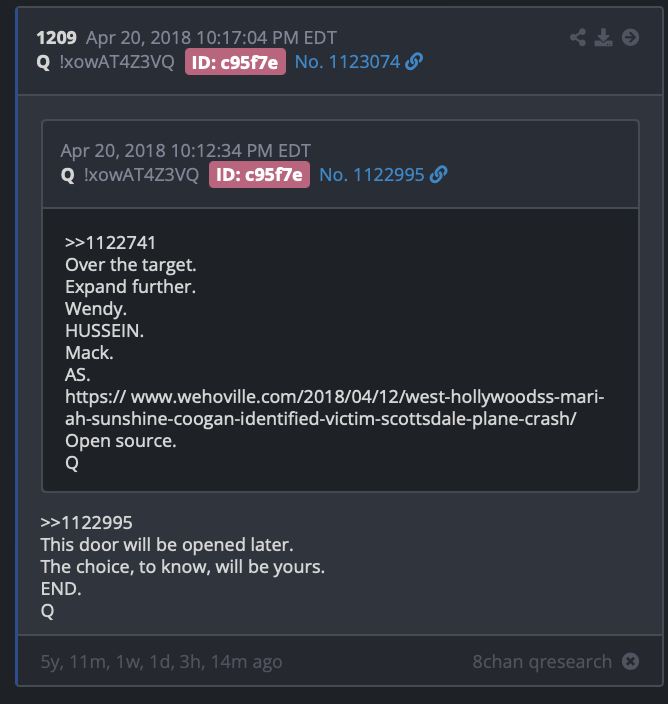Click the share icon on post 1209
This screenshot has height=704, width=668.
tap(578, 37)
